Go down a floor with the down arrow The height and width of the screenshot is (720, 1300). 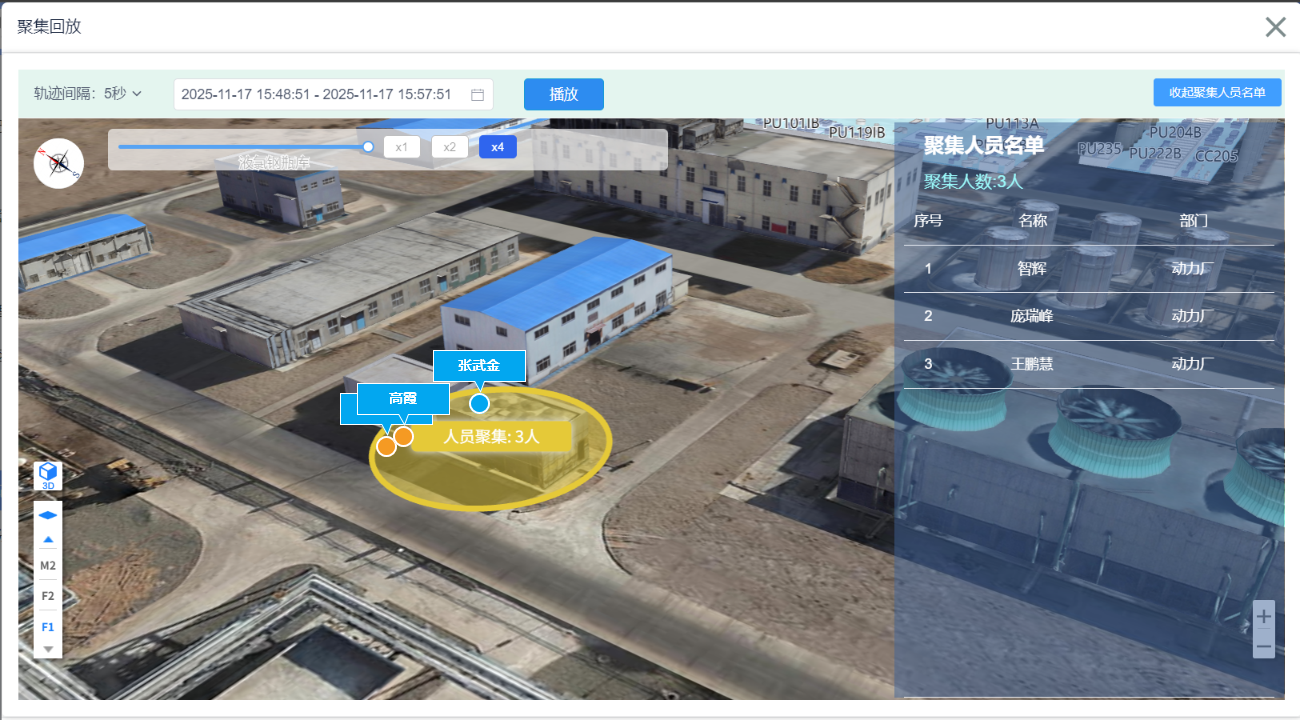coord(48,649)
